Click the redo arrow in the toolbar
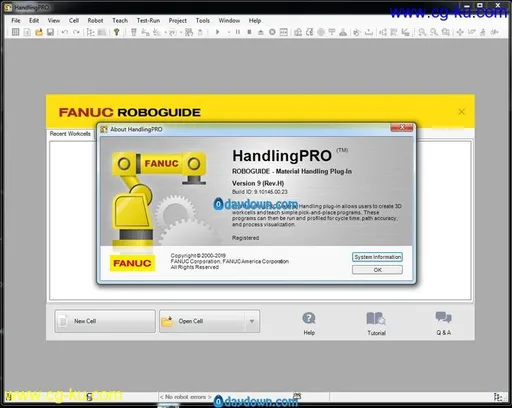512x408 pixels. [76, 32]
